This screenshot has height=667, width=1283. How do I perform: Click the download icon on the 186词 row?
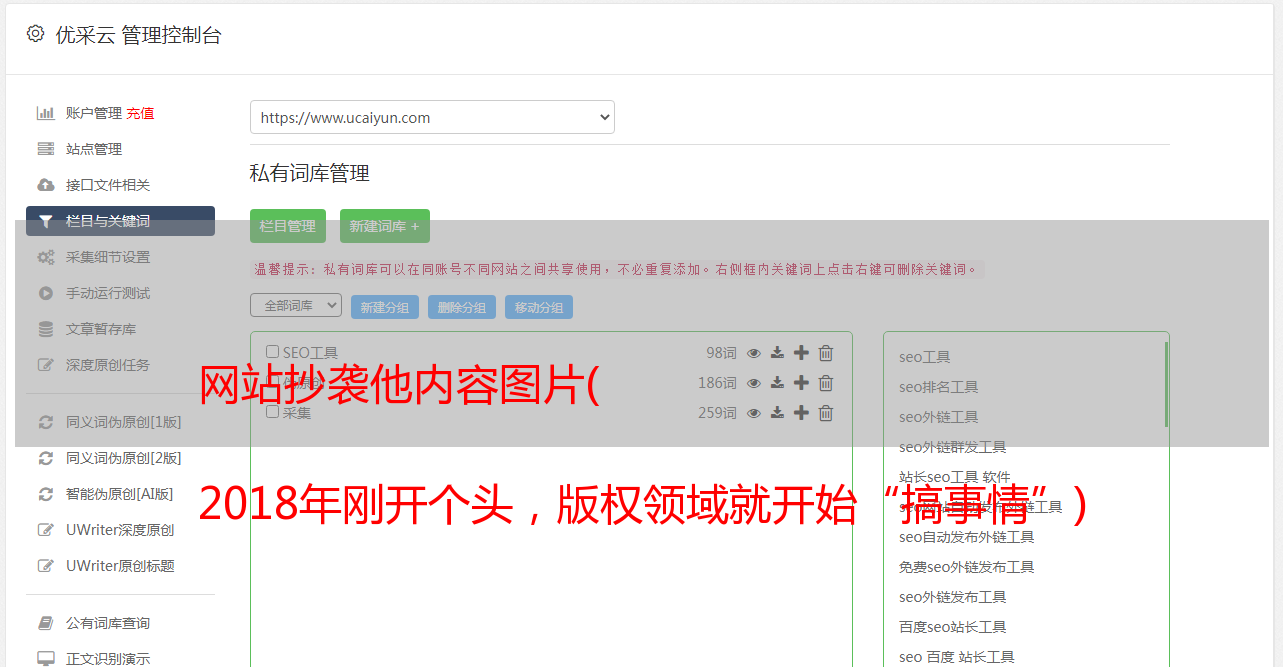(777, 383)
